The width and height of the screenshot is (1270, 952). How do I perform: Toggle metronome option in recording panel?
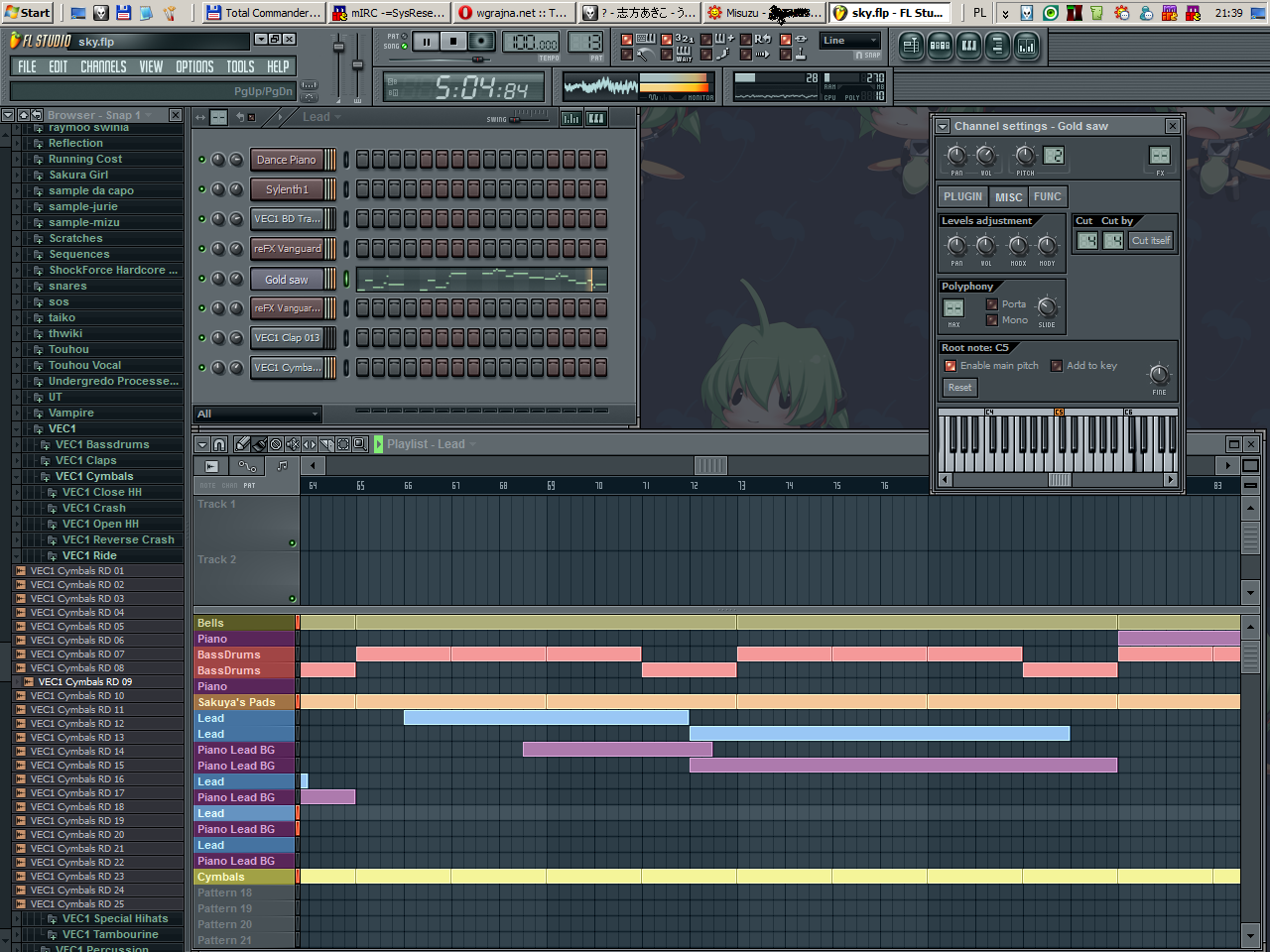(627, 55)
